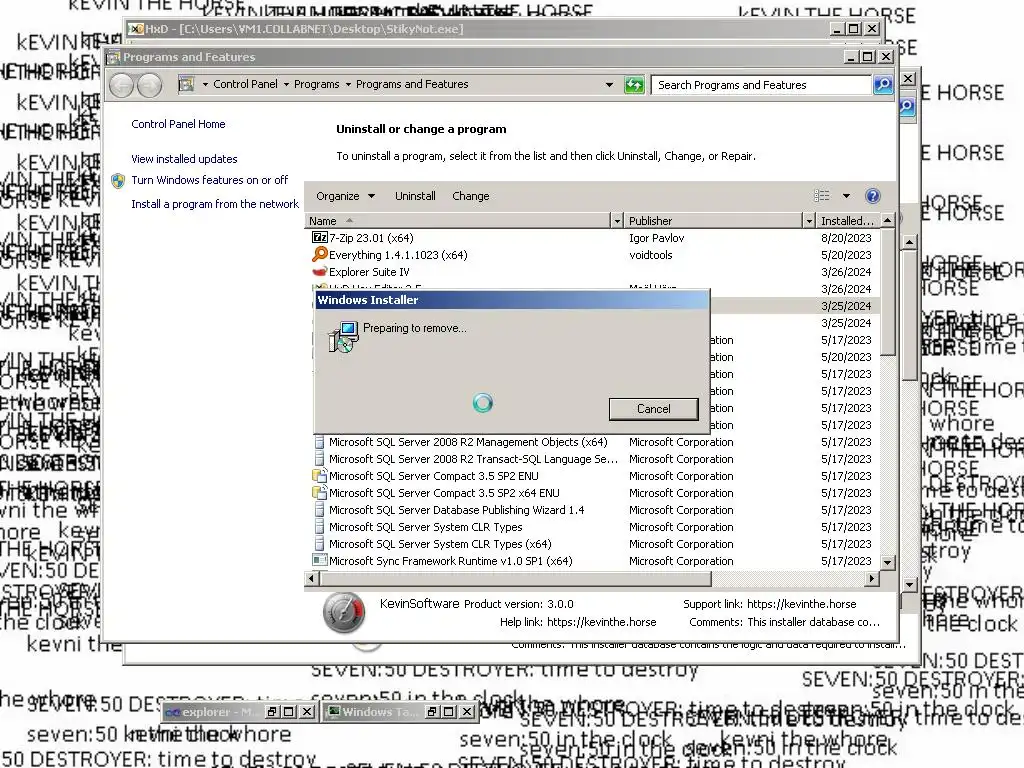Click the Microsoft Sync Framework Runtime icon

click(x=319, y=560)
